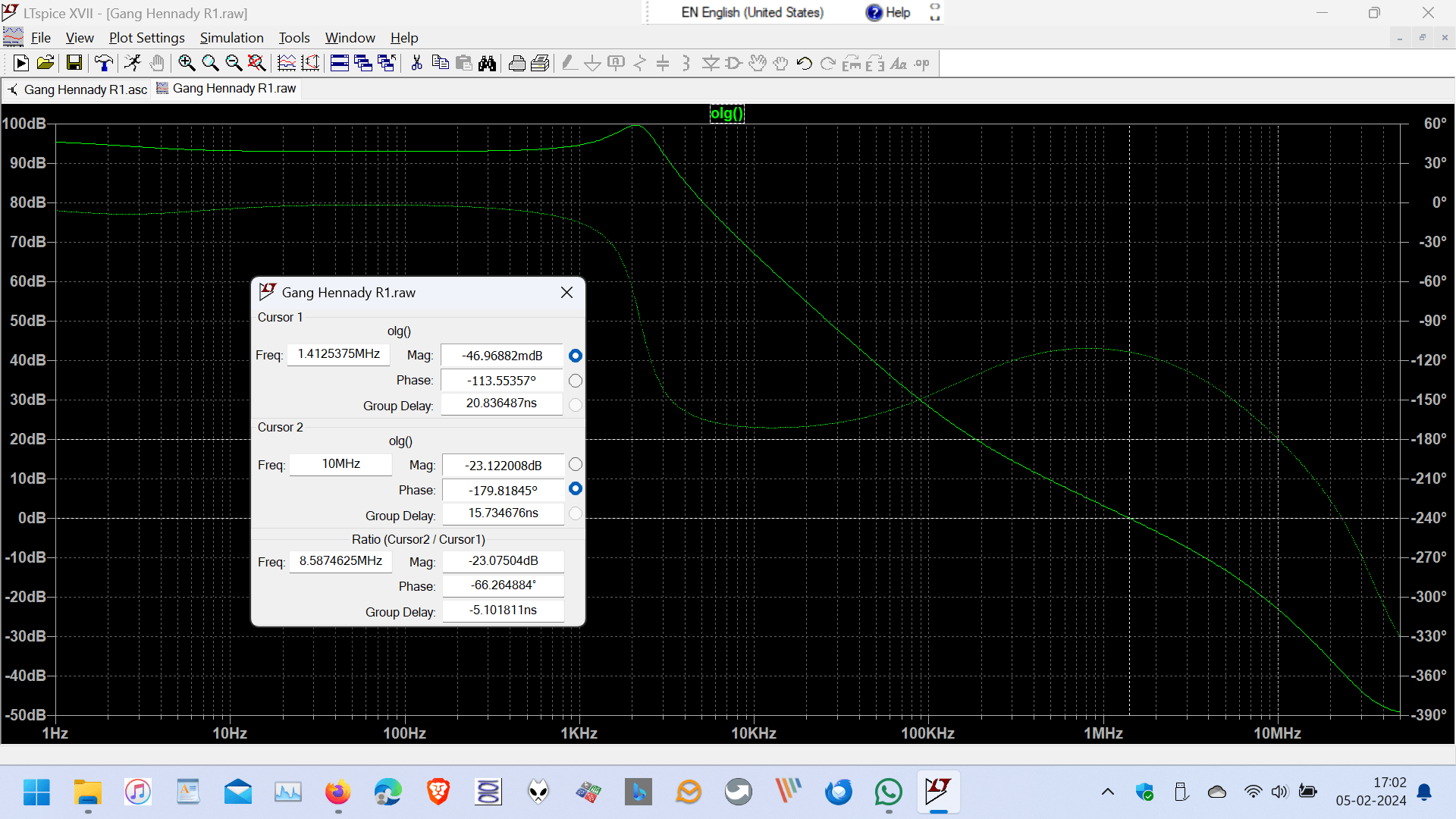Click EN English language indicator
The height and width of the screenshot is (819, 1456).
click(752, 12)
